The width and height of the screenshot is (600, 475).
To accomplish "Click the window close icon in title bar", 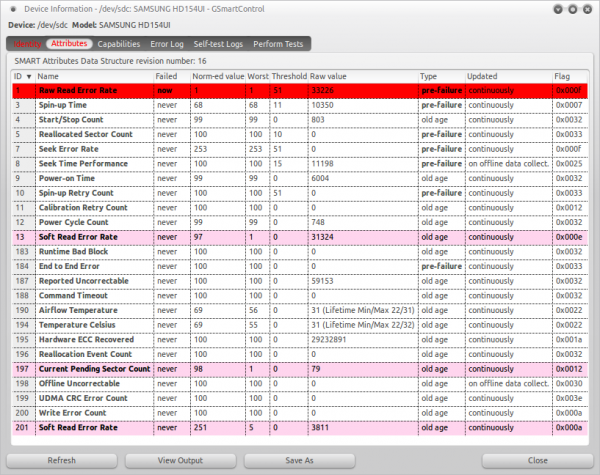I will [587, 9].
